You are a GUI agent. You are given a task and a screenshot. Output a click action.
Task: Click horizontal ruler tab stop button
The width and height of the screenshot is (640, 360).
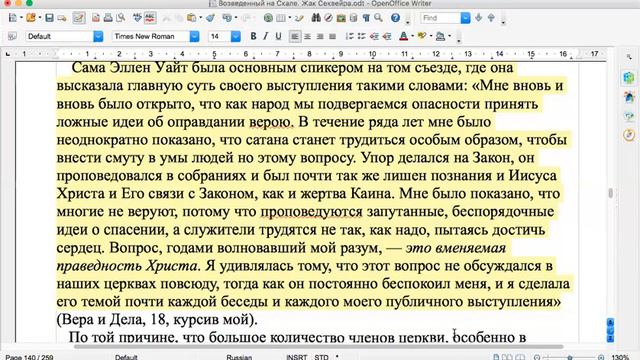[x=8, y=53]
